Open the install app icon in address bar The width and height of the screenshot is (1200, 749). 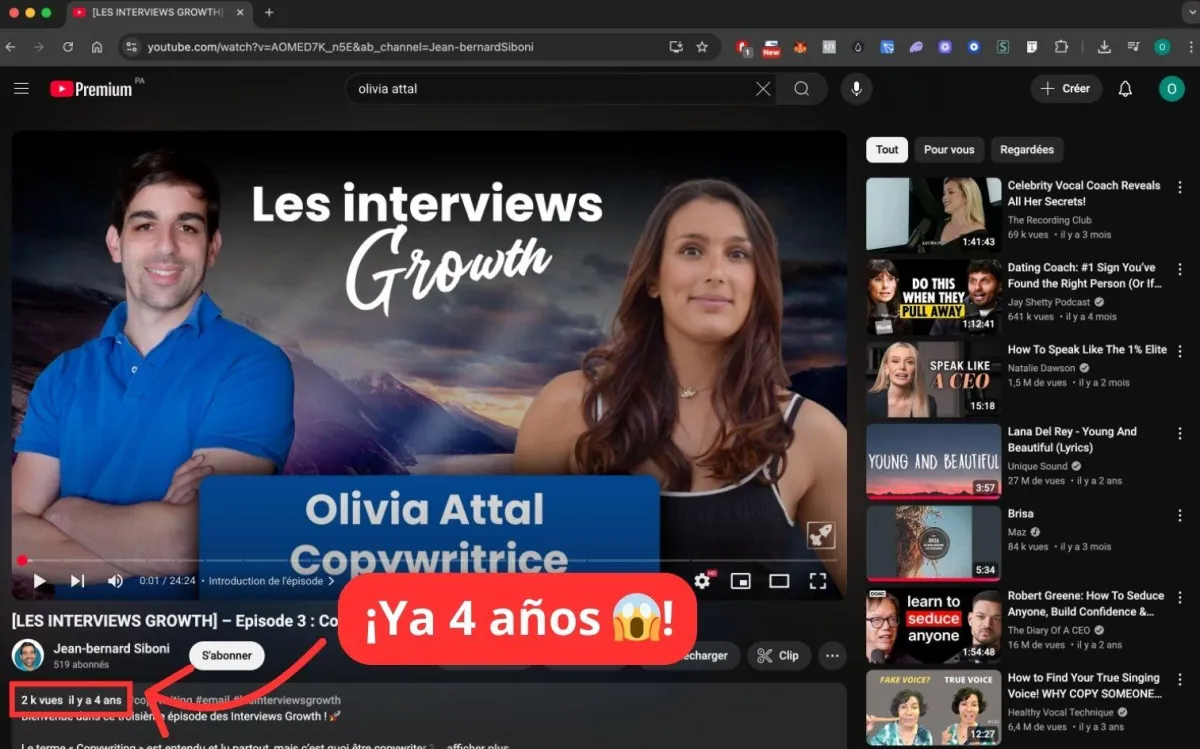click(x=676, y=47)
